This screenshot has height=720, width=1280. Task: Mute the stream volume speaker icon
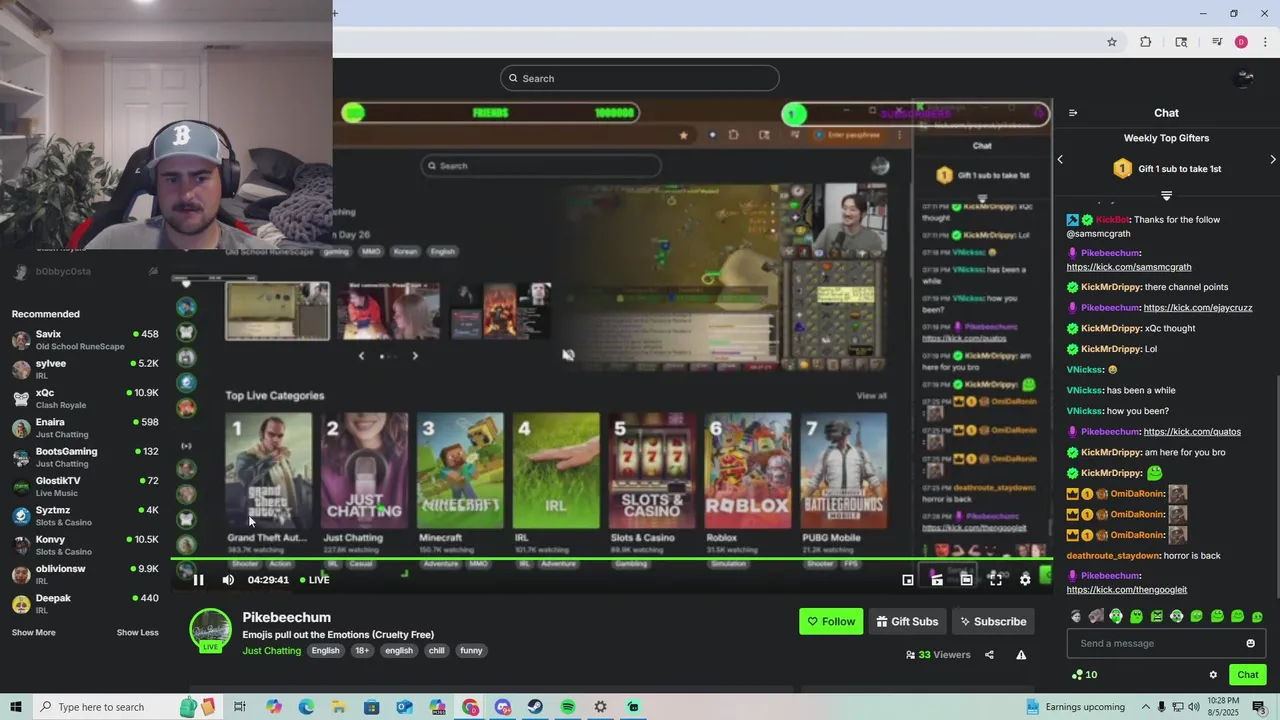(228, 580)
